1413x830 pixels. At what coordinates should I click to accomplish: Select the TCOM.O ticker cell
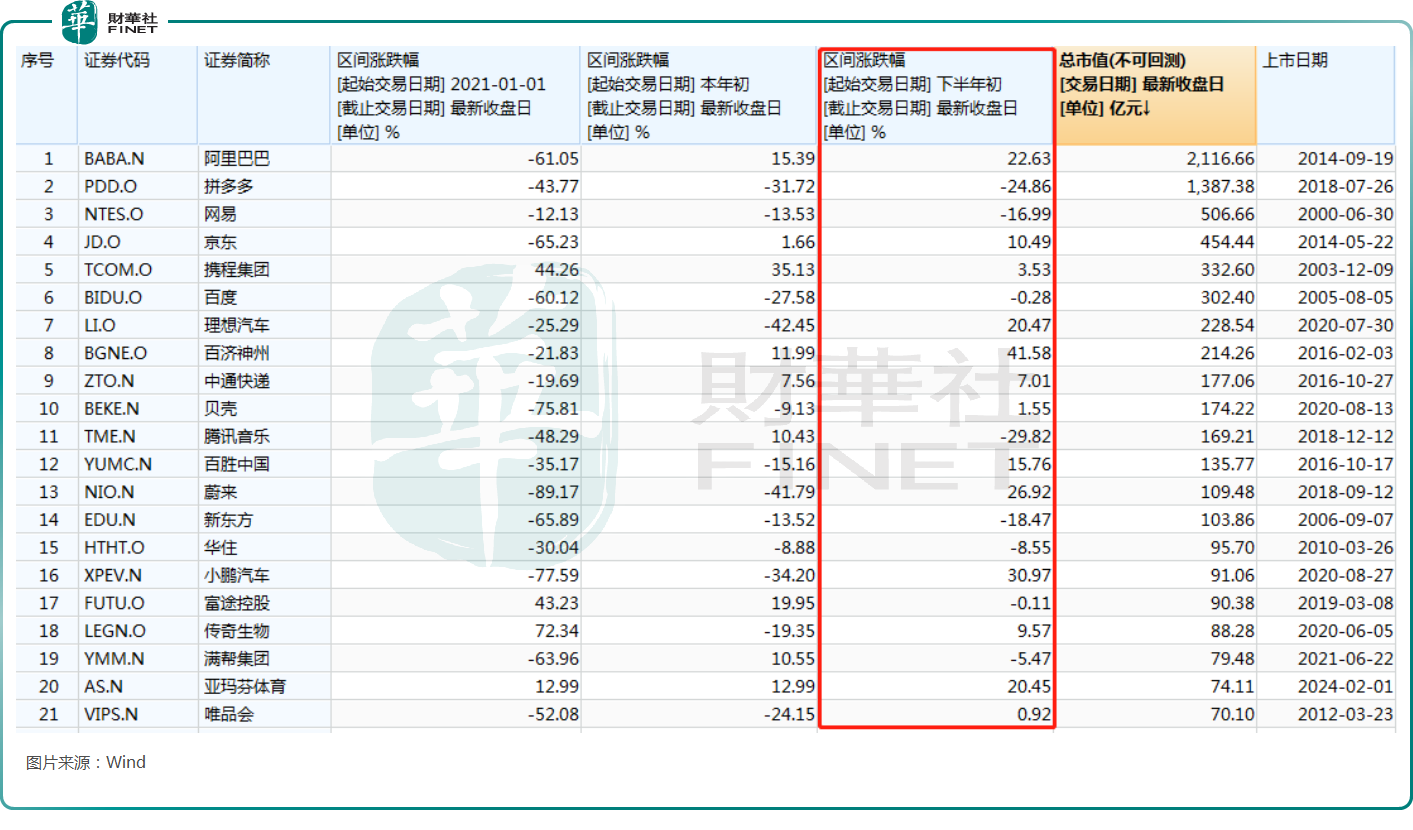point(138,270)
